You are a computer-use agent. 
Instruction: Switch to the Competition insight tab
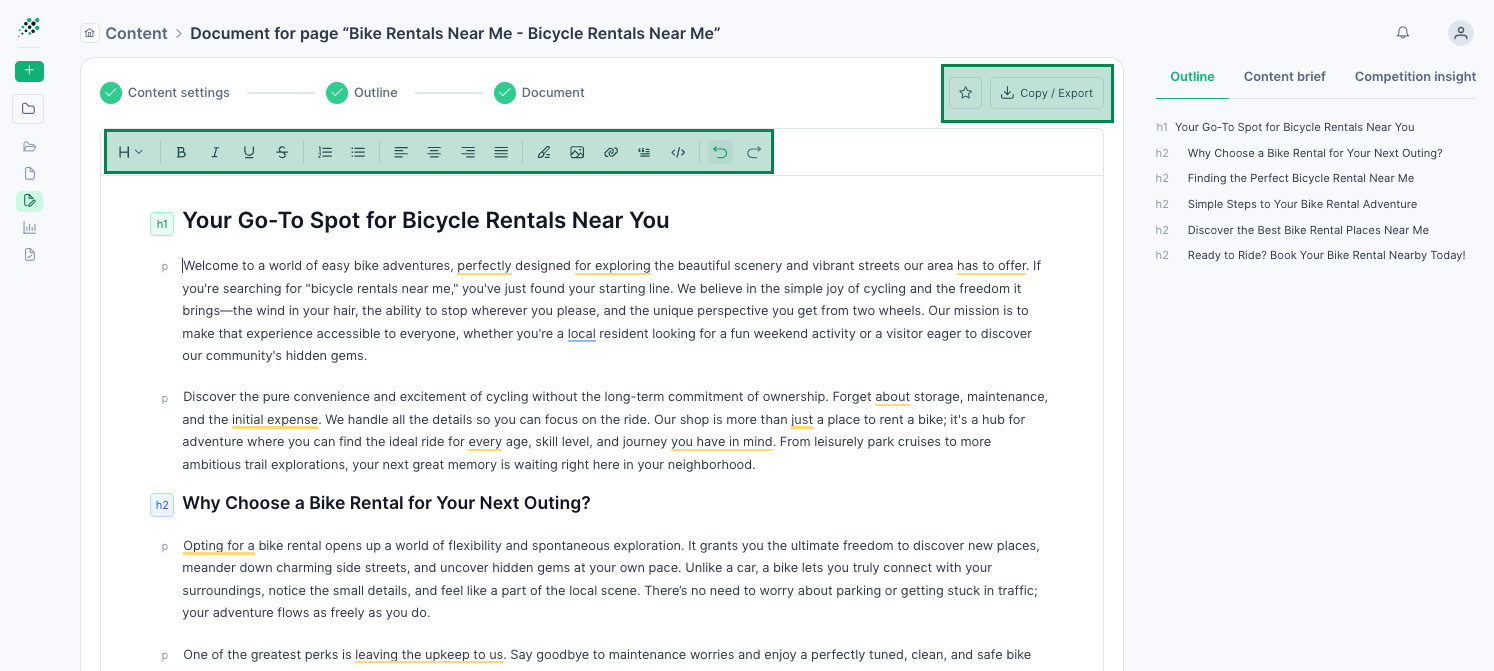click(x=1415, y=77)
